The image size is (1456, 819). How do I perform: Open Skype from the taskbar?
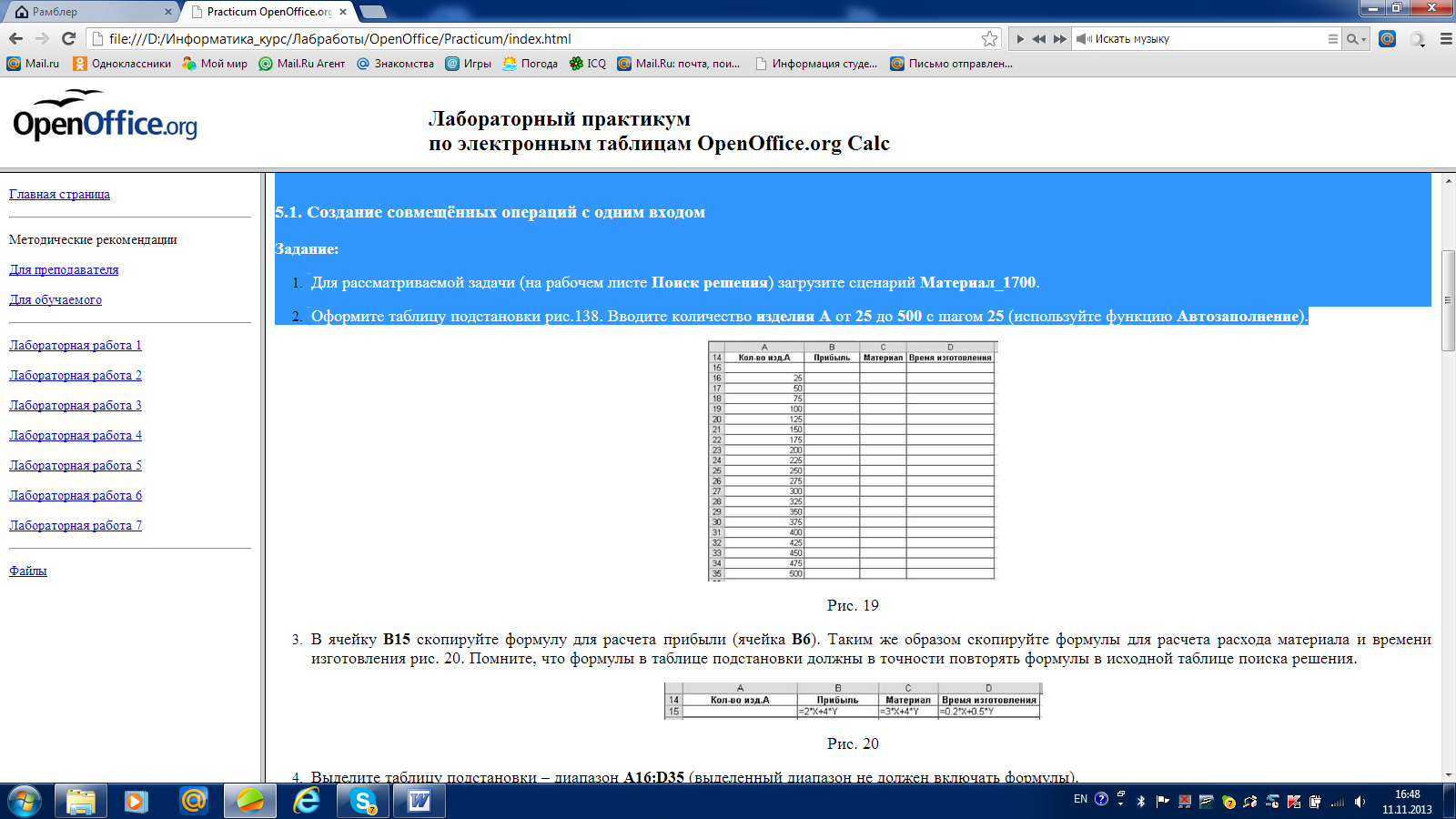pyautogui.click(x=363, y=802)
